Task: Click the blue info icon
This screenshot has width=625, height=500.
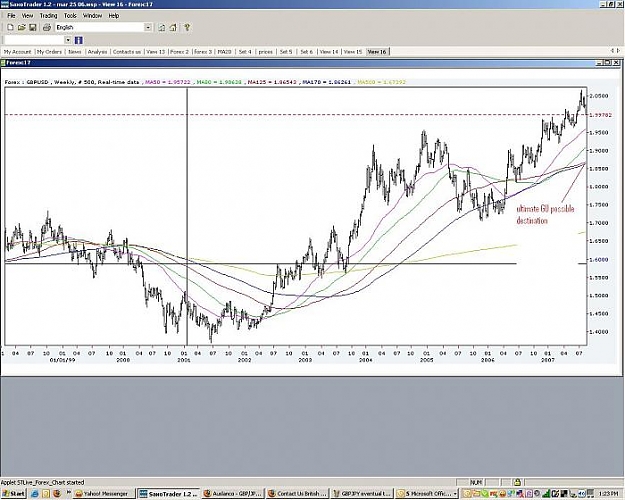Action: click(x=79, y=40)
